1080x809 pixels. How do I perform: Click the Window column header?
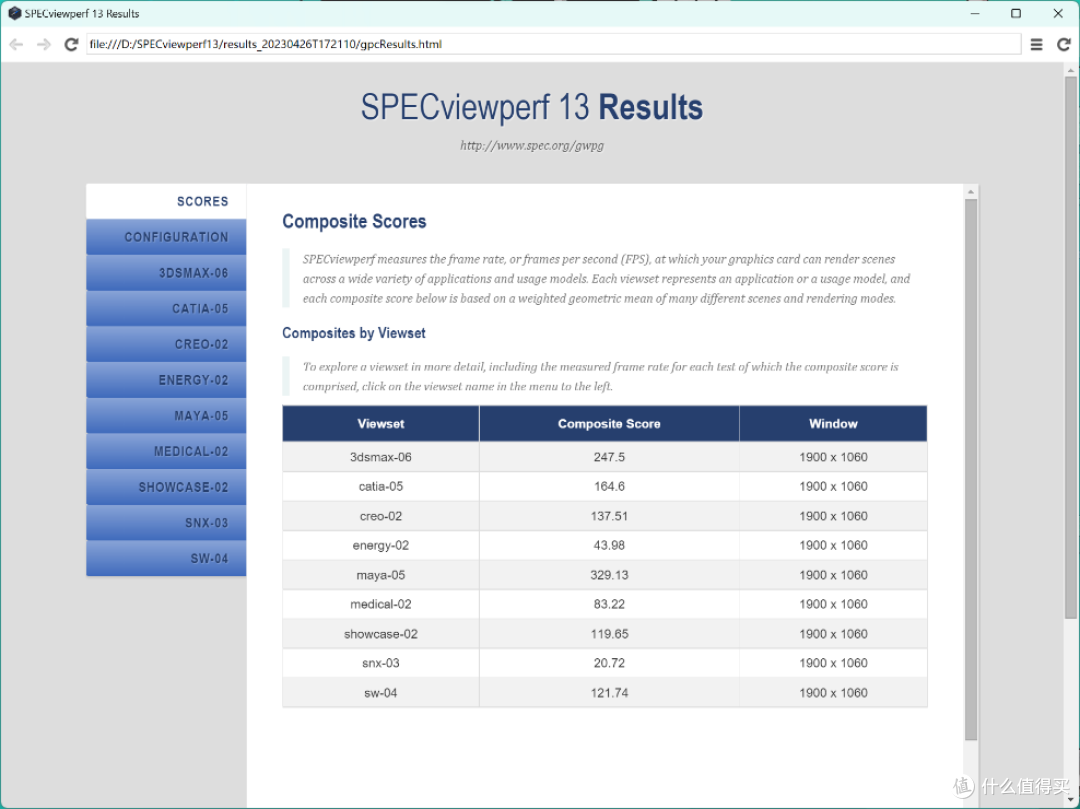coord(833,423)
